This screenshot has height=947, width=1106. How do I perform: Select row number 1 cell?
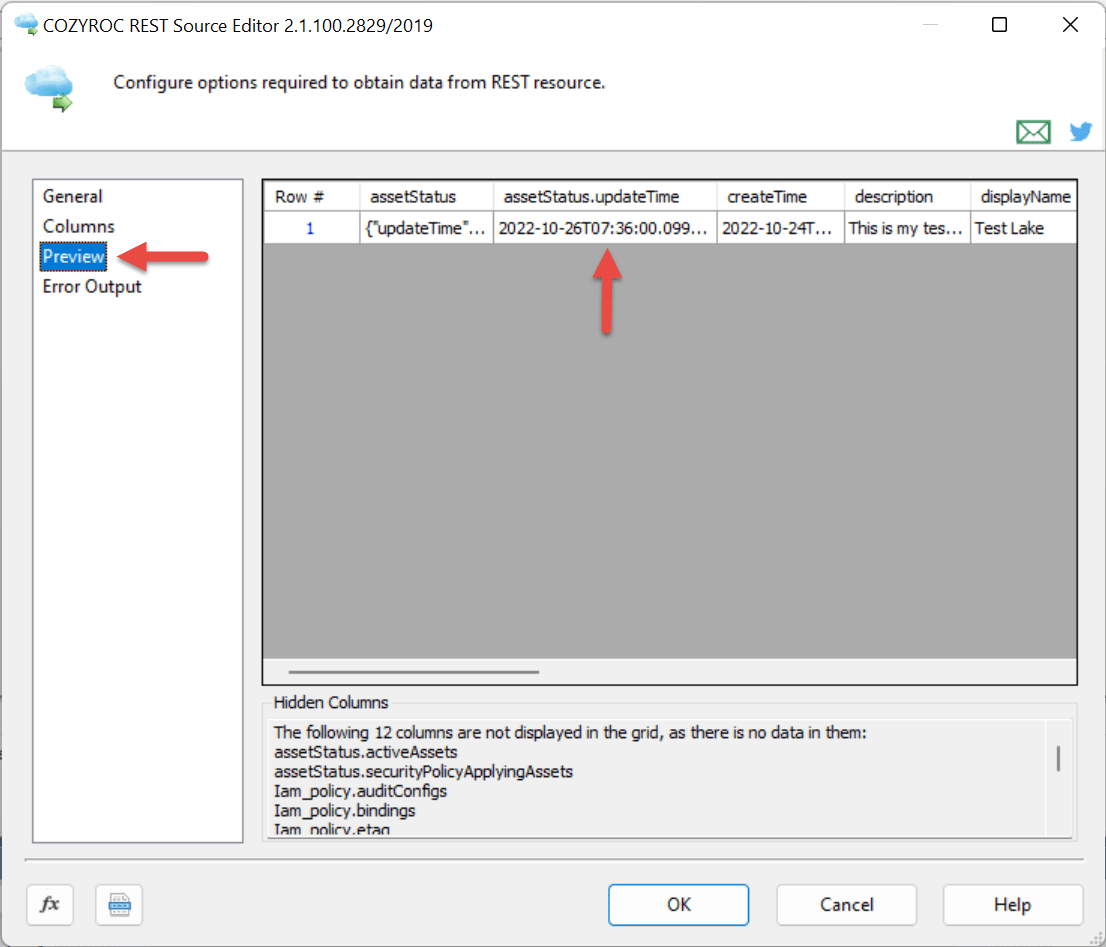(312, 228)
